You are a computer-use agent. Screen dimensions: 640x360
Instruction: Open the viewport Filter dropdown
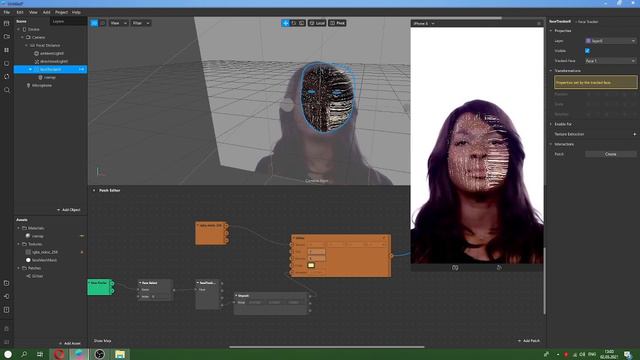[x=141, y=23]
